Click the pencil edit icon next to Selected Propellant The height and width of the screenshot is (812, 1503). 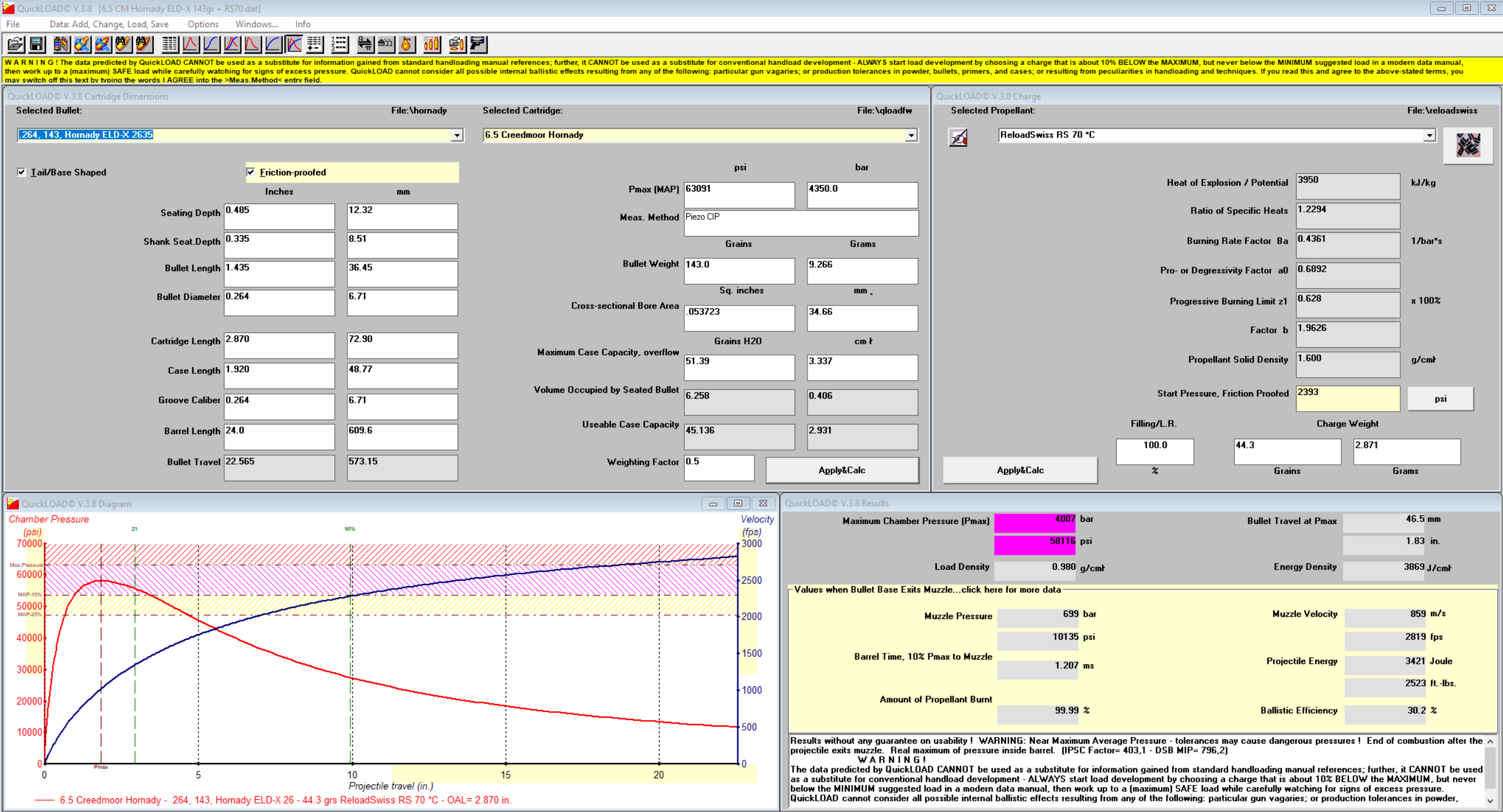959,138
